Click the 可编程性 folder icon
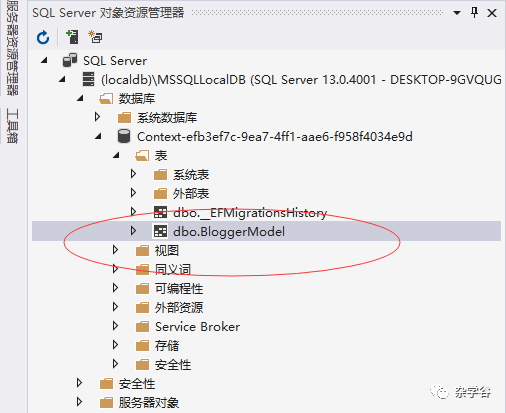Viewport: 506px width, 413px height. tap(142, 289)
